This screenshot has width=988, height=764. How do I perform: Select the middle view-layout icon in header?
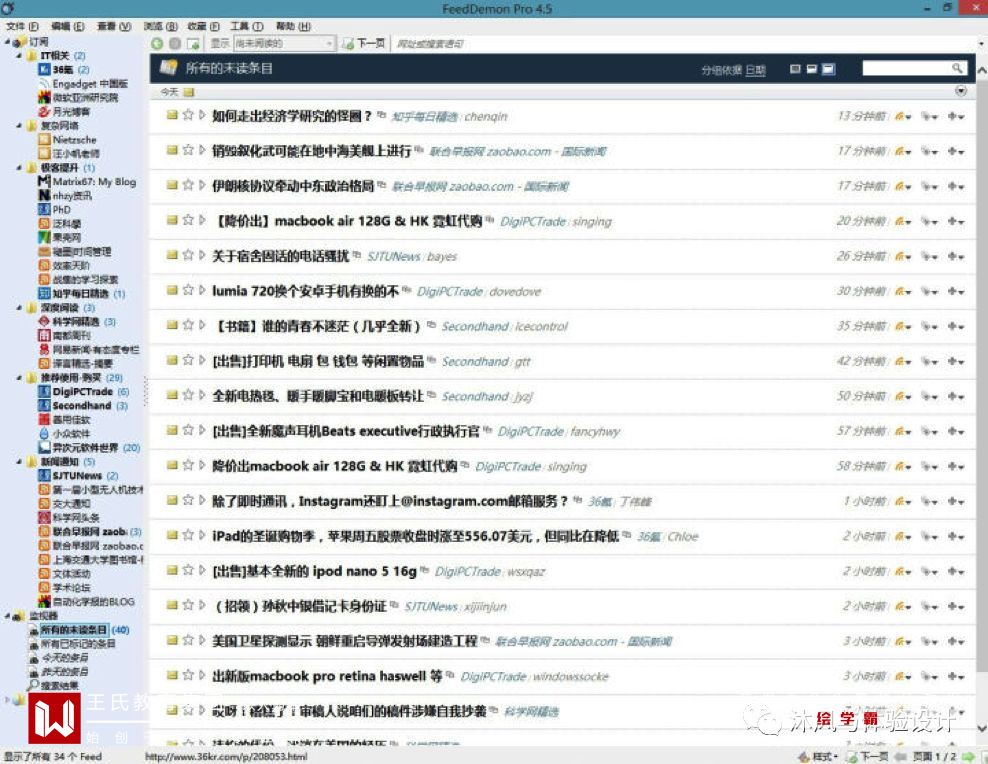tap(812, 69)
